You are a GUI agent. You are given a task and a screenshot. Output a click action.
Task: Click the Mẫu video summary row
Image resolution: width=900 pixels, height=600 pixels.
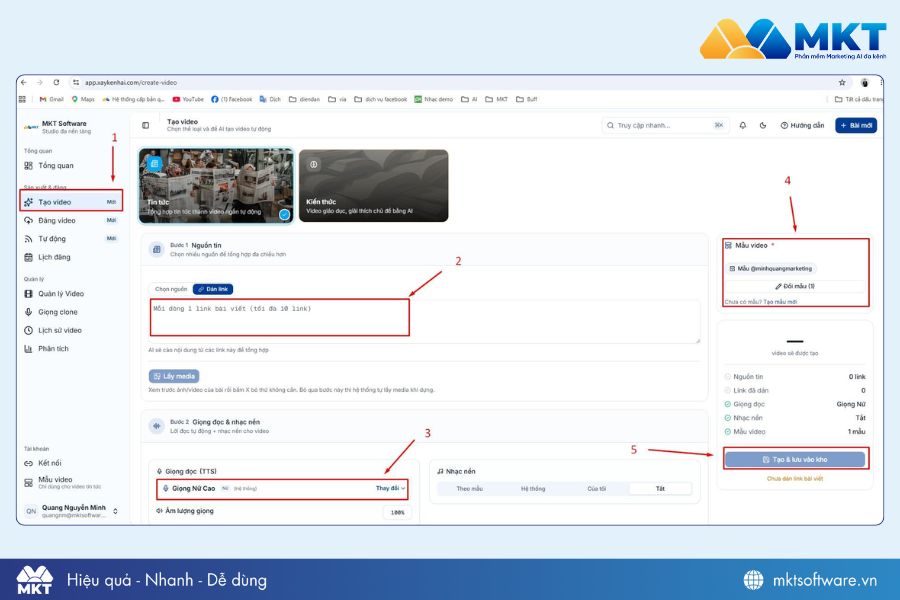795,432
